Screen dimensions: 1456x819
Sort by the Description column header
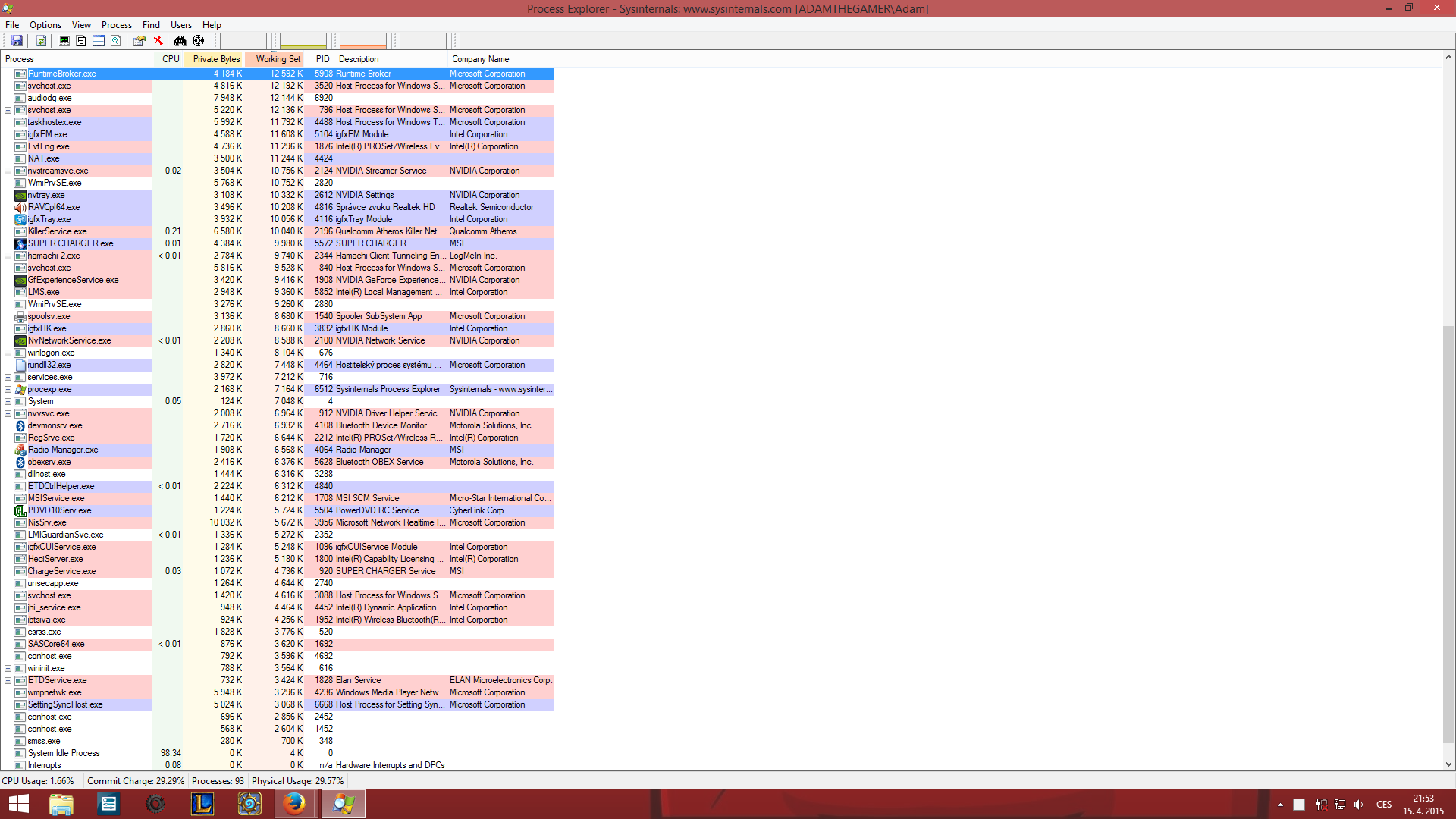391,59
